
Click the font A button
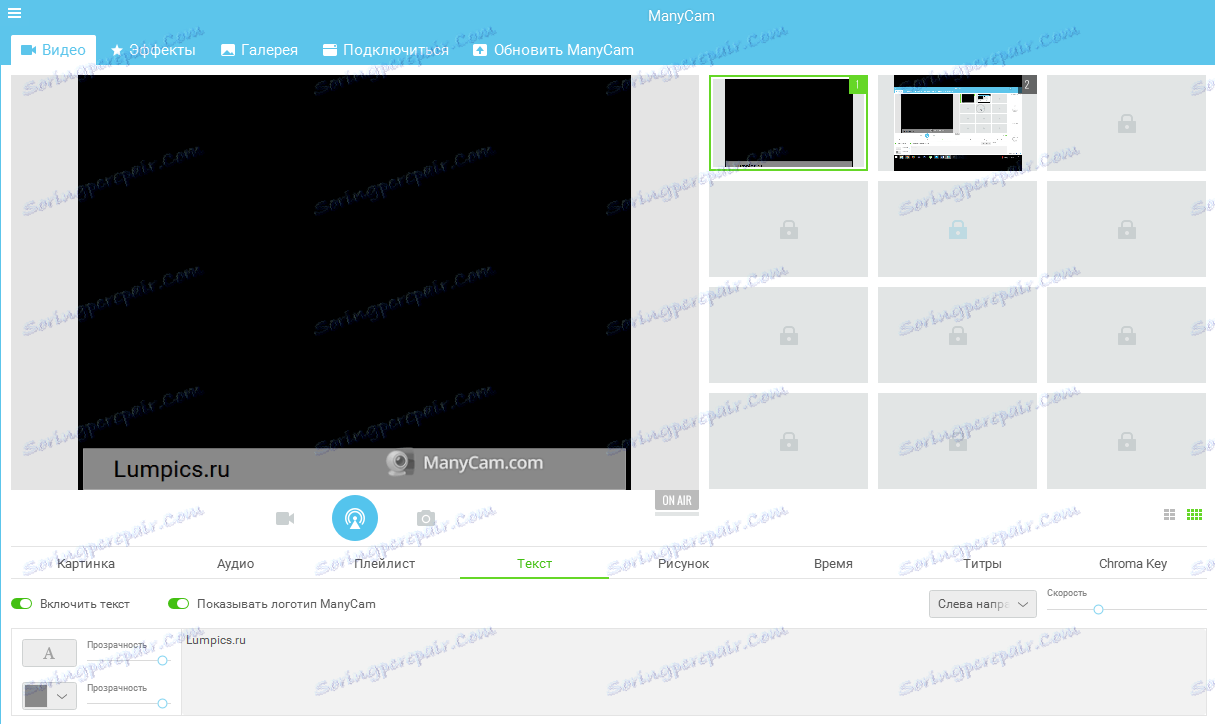(49, 654)
